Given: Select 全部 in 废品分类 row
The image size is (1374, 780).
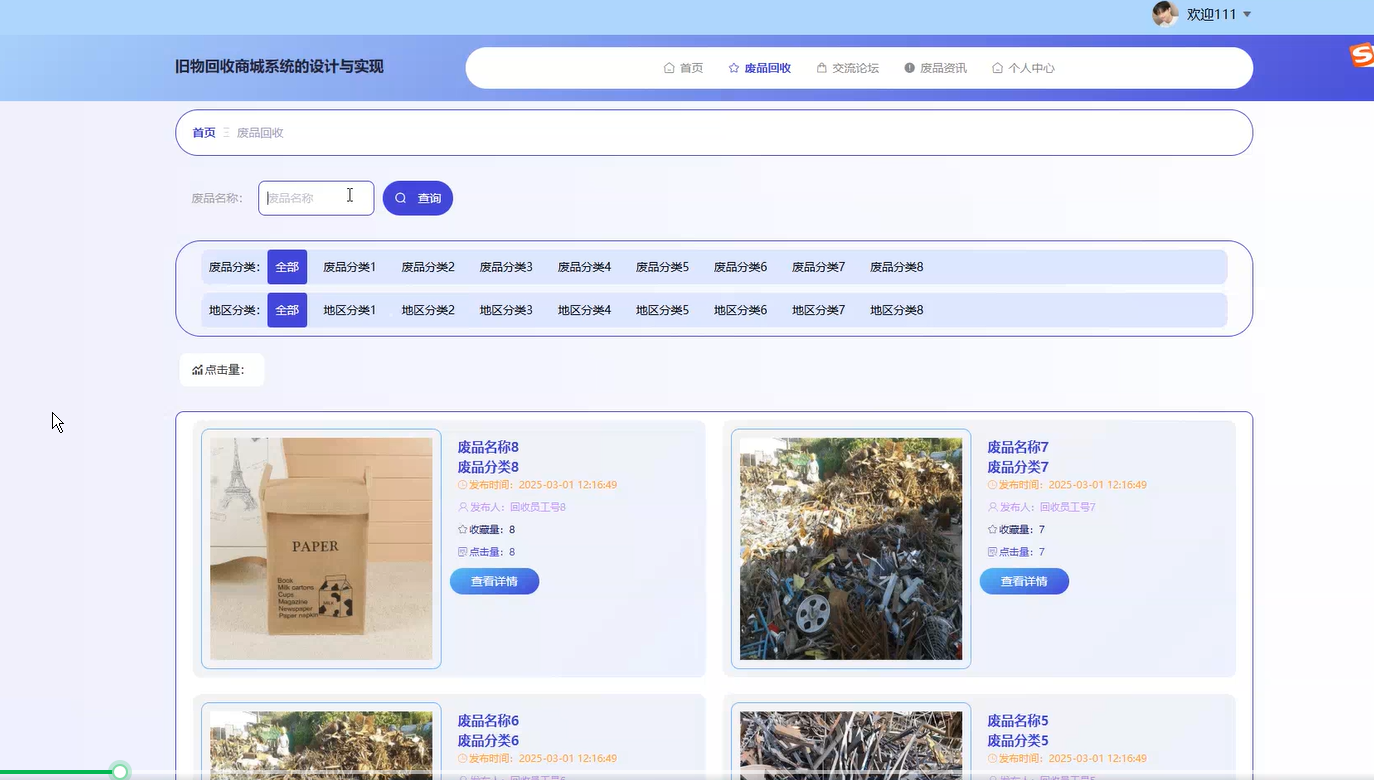Looking at the screenshot, I should [287, 267].
